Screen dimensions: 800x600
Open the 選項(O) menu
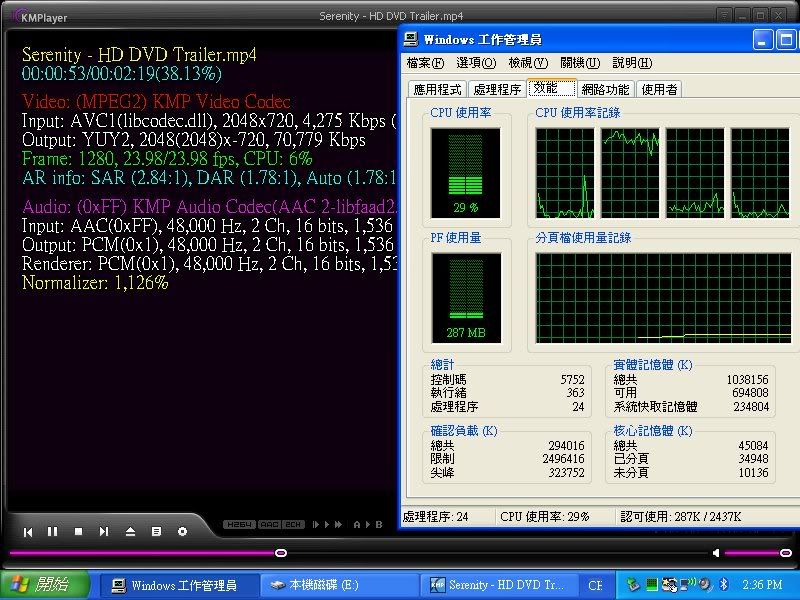coord(476,63)
